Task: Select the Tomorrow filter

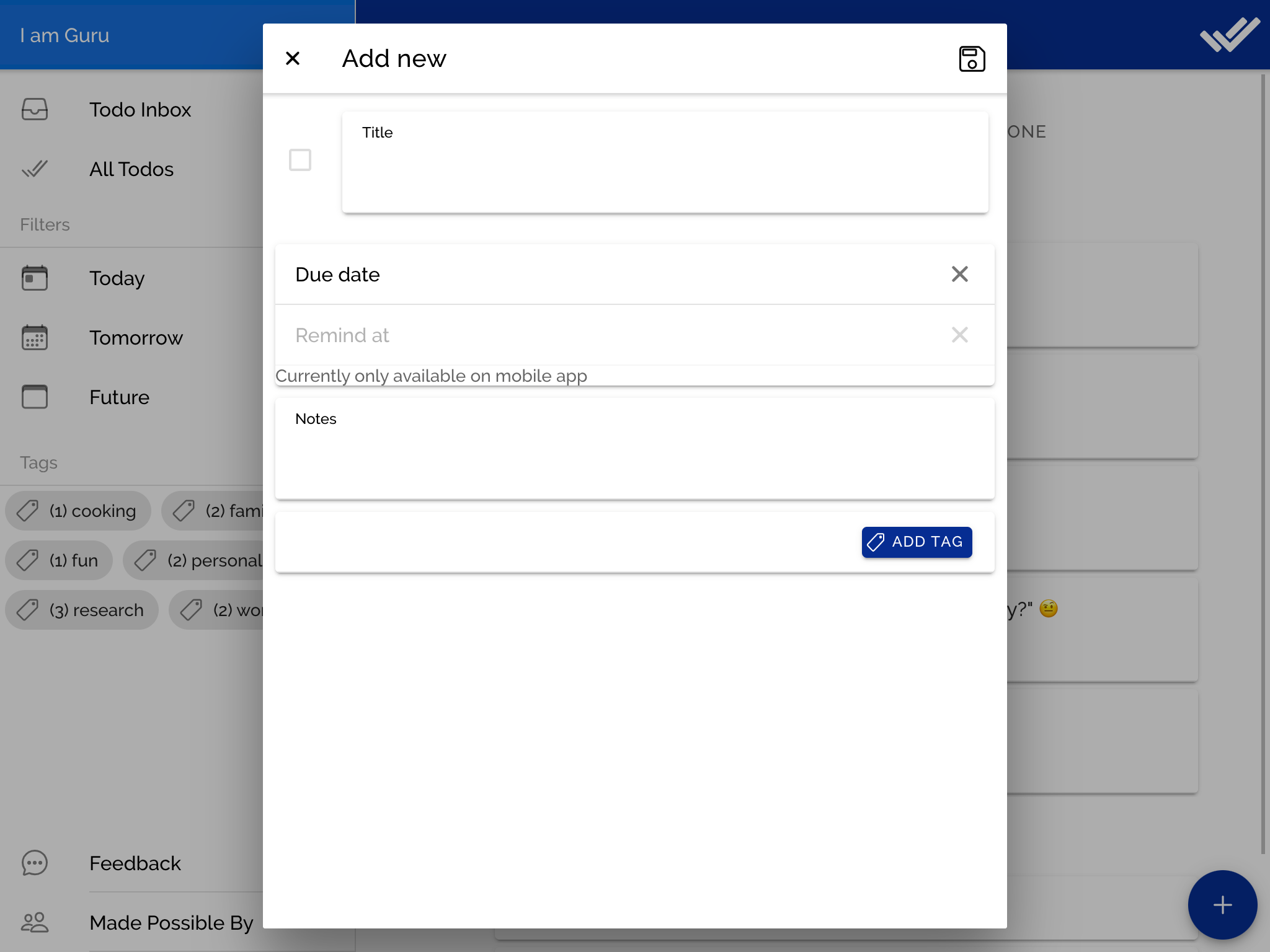Action: coord(136,338)
